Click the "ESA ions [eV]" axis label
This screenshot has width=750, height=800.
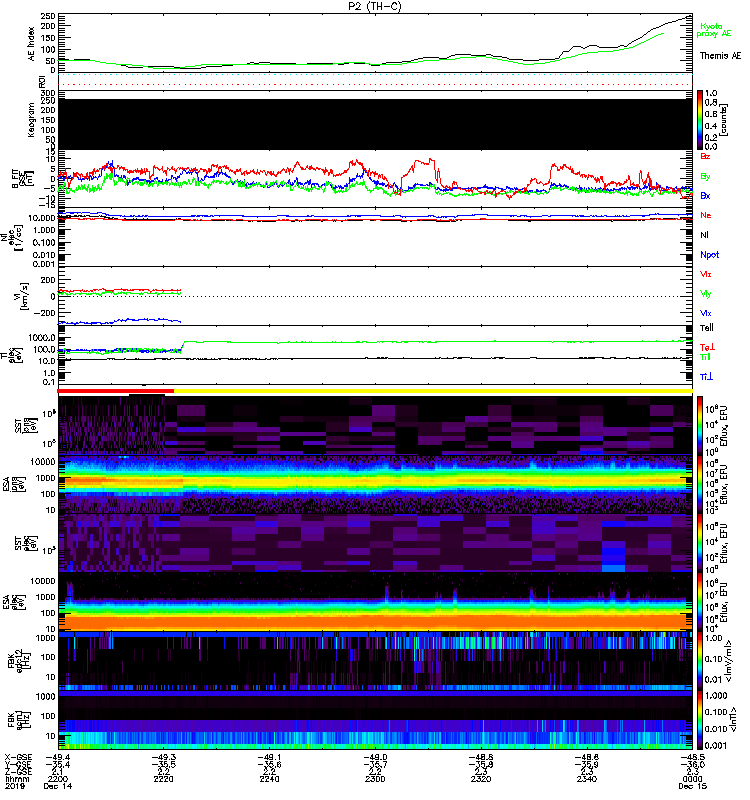coord(16,484)
